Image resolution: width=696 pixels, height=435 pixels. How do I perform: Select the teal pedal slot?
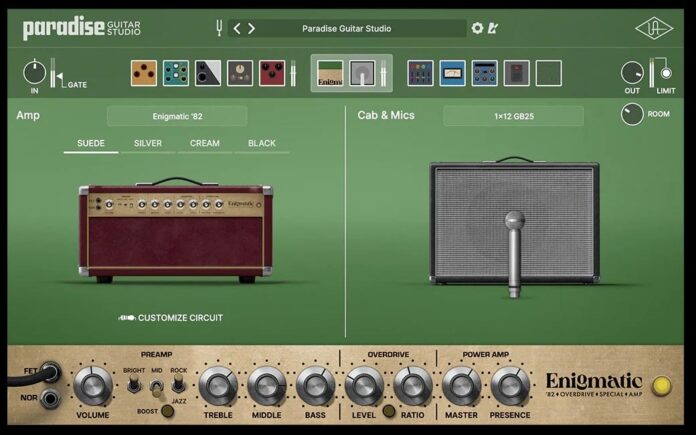pos(176,73)
